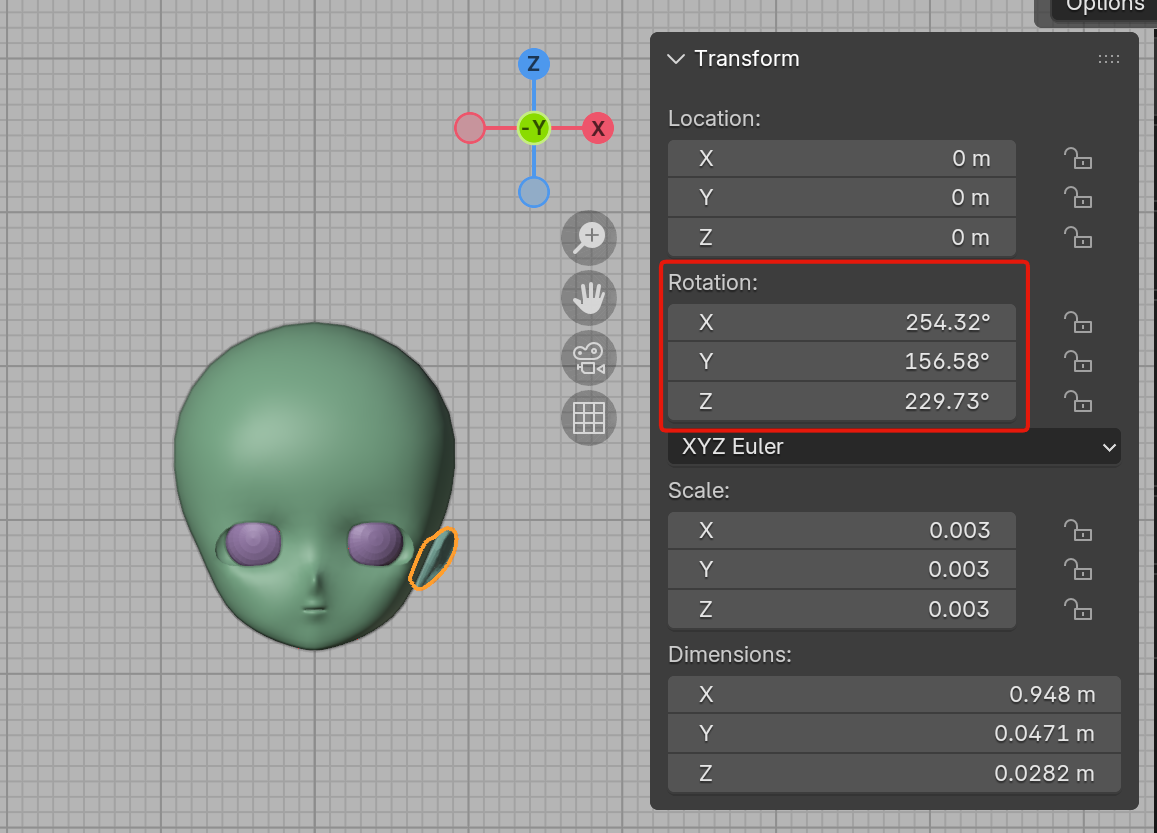Collapse the Transform panel
1157x833 pixels.
677,59
